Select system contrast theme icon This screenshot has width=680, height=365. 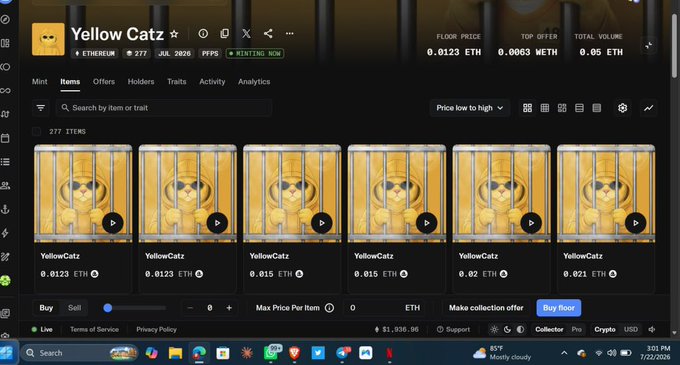[x=520, y=329]
